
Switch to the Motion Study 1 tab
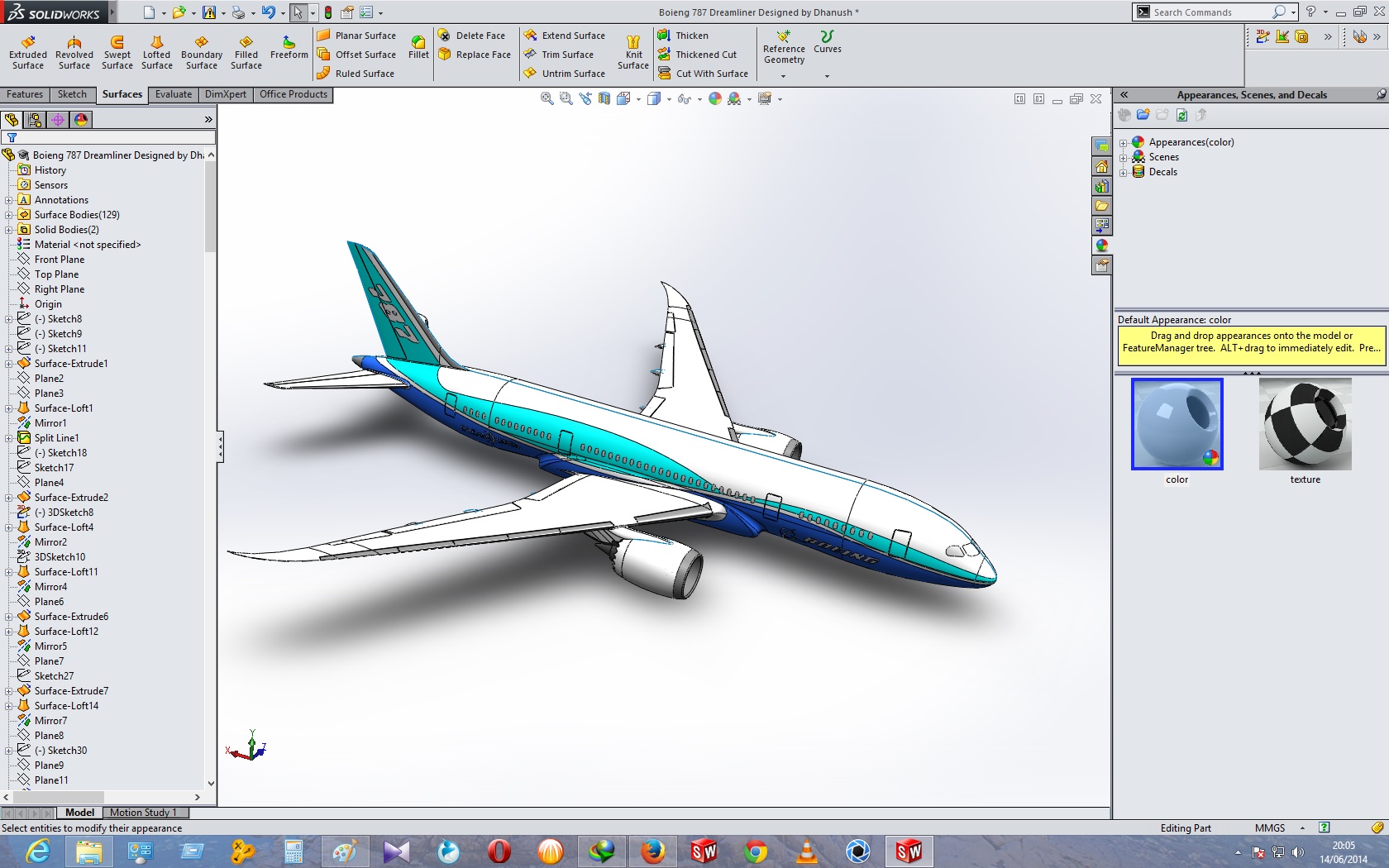click(145, 813)
